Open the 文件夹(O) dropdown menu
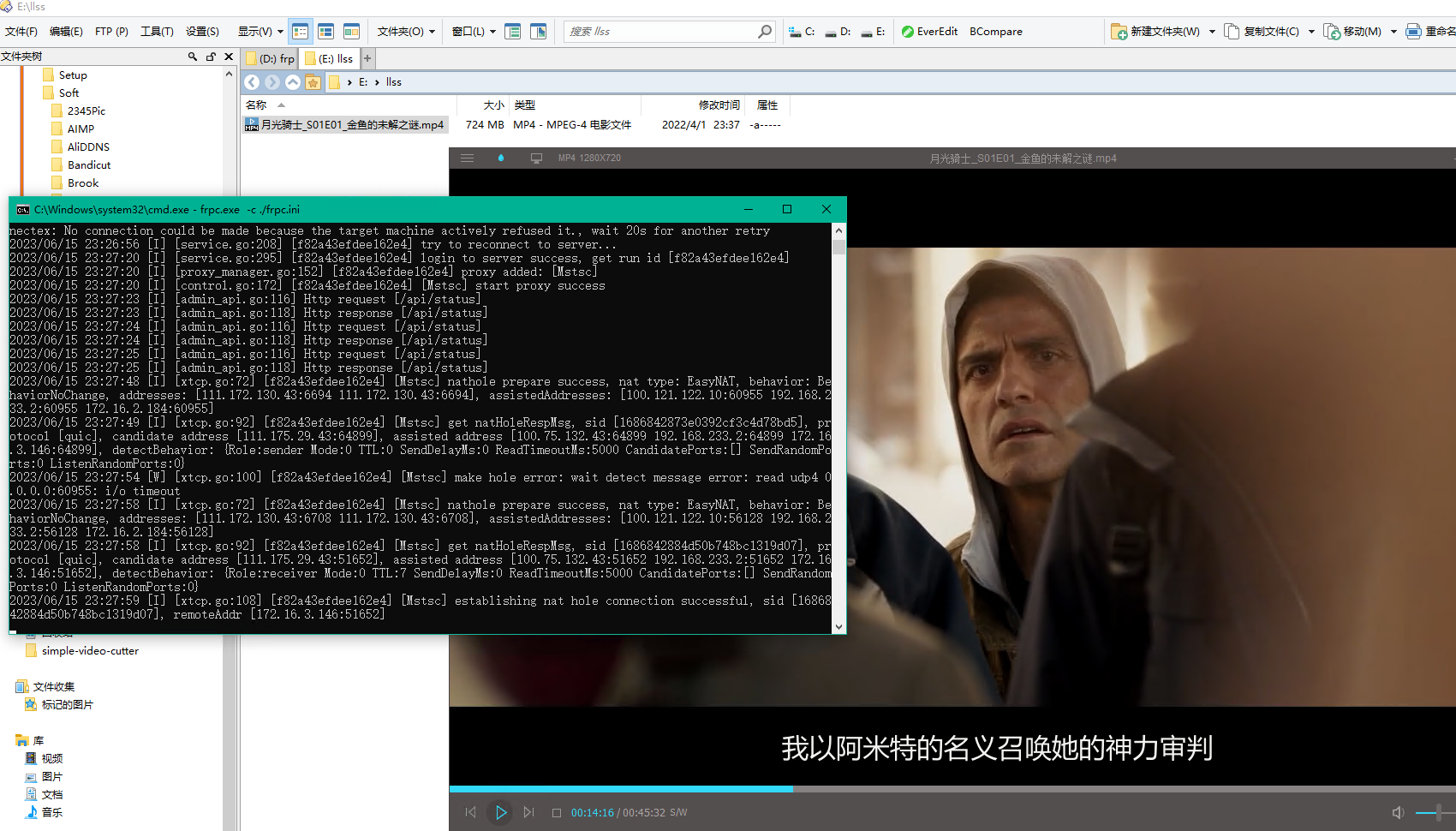Viewport: 1456px width, 831px height. click(x=406, y=32)
